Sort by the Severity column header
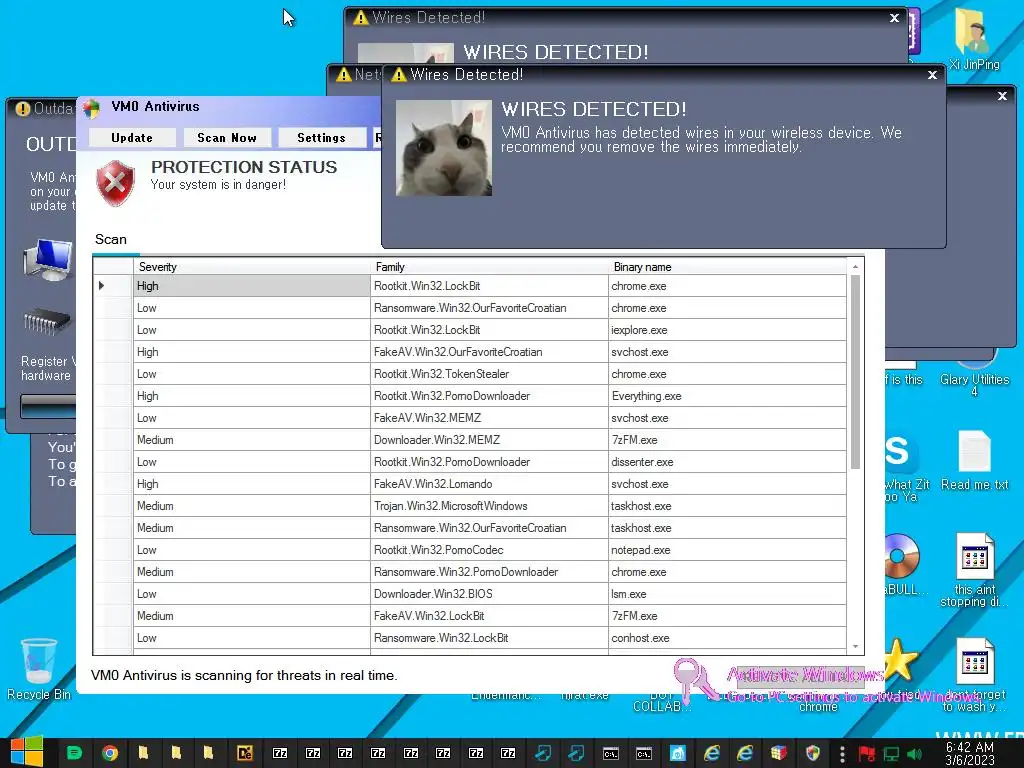Screen dimensions: 1024x768 coord(251,266)
